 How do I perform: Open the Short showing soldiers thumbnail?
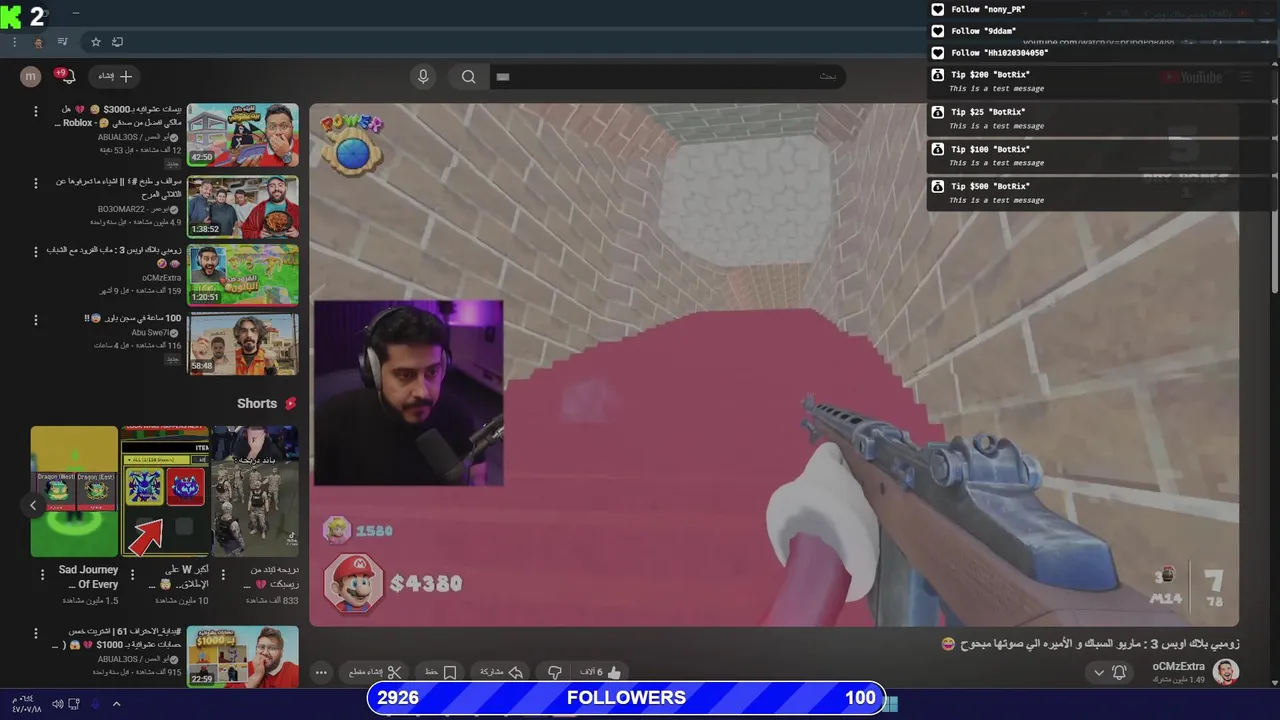tap(255, 491)
